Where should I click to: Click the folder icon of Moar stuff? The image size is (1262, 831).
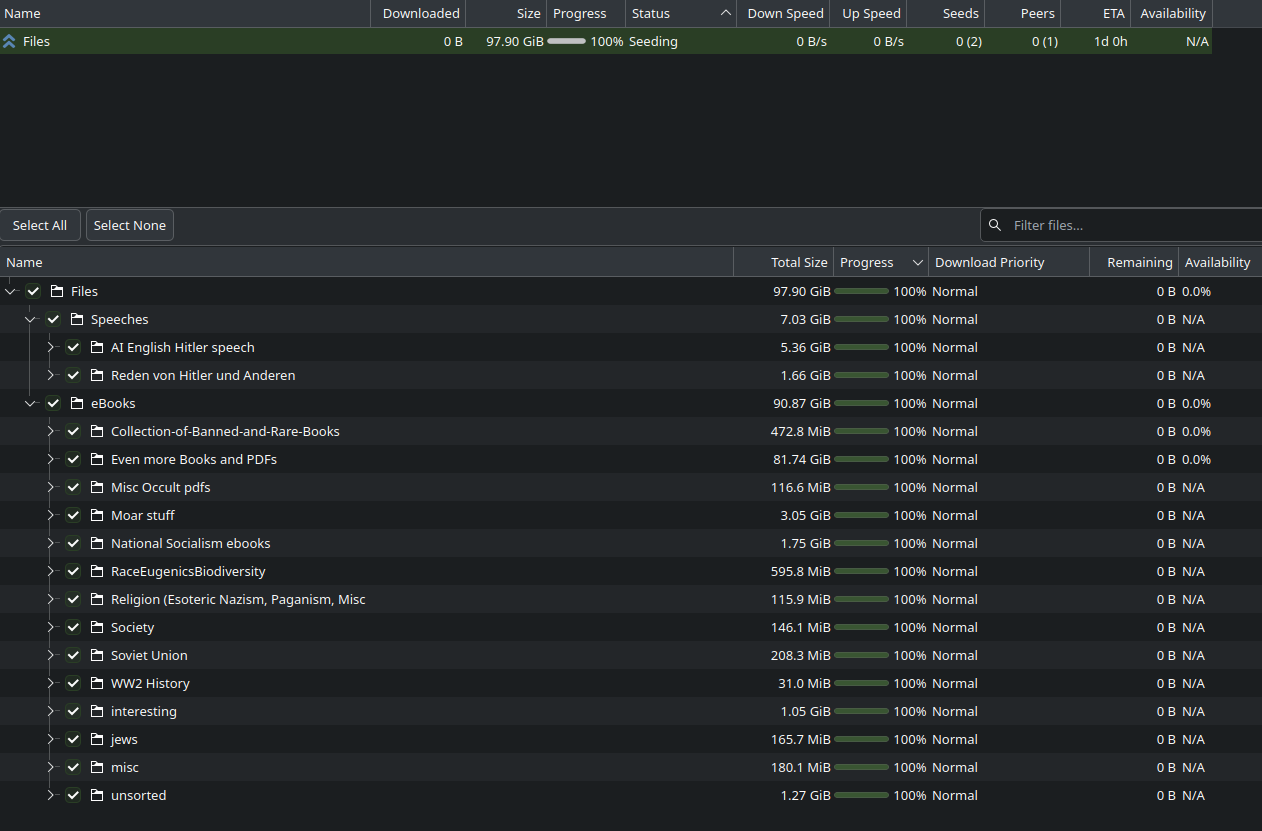point(97,515)
